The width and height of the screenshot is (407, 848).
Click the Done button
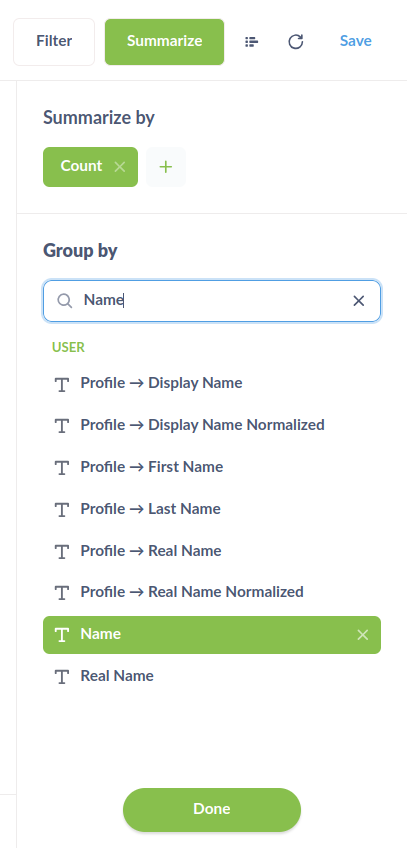coord(212,810)
